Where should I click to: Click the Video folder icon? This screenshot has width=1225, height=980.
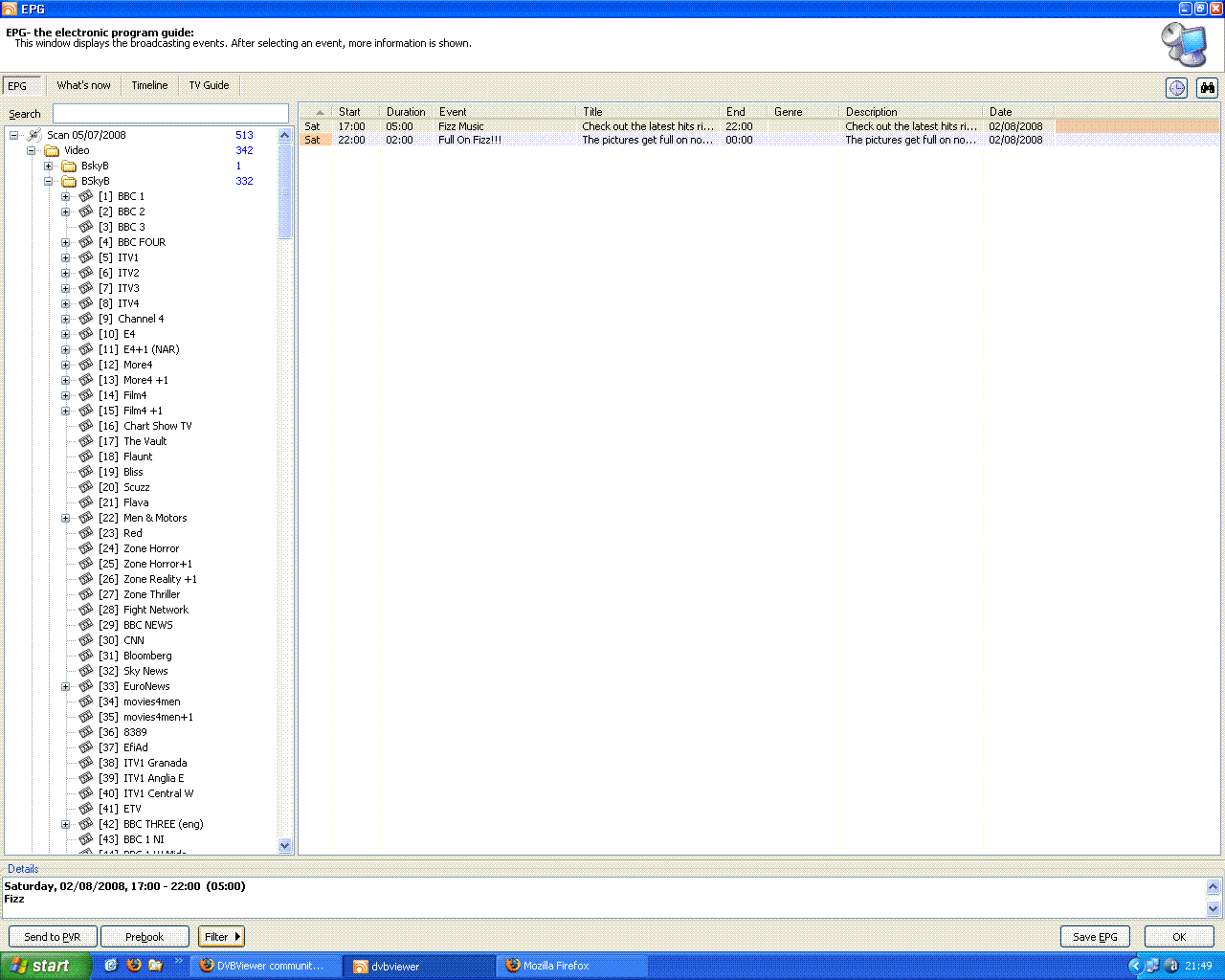[x=52, y=150]
